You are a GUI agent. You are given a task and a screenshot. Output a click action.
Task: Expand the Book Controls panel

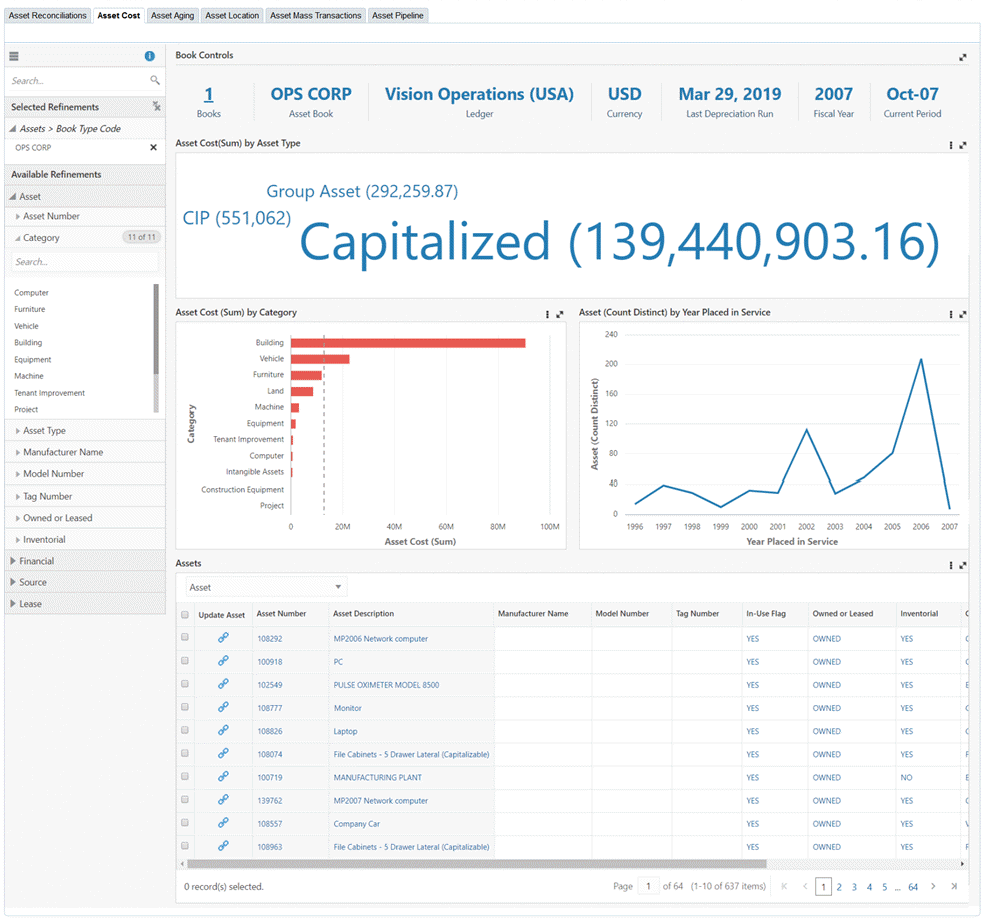click(963, 58)
